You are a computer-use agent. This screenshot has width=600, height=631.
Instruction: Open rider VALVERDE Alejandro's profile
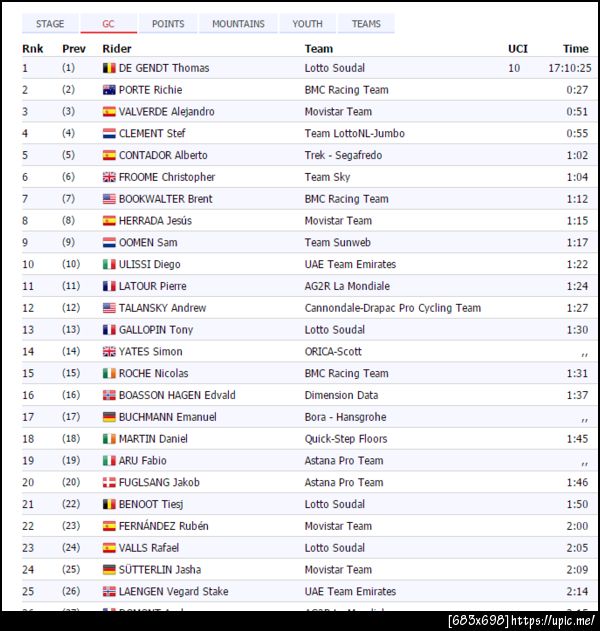click(166, 112)
